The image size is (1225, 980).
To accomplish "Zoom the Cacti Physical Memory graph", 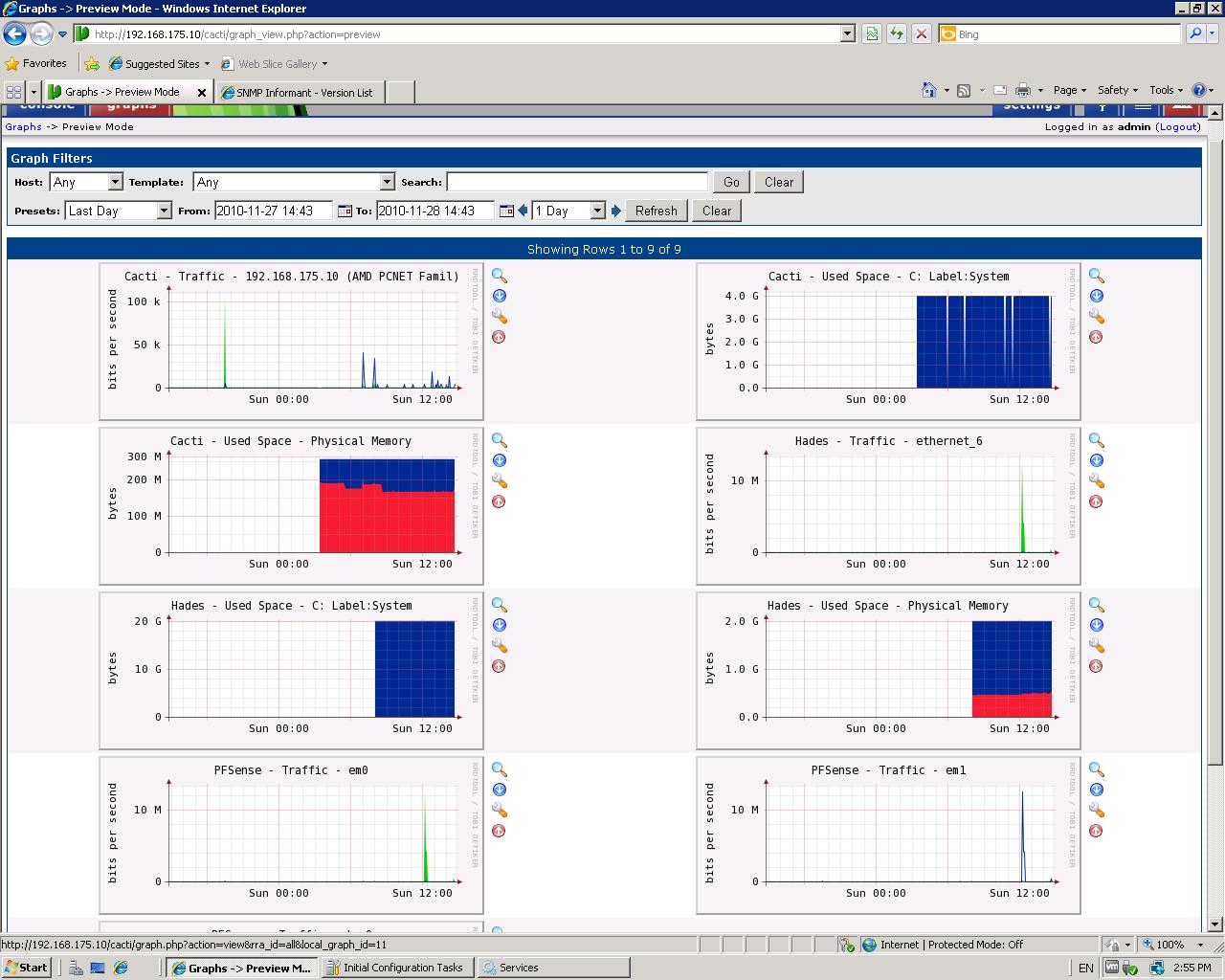I will tap(499, 440).
